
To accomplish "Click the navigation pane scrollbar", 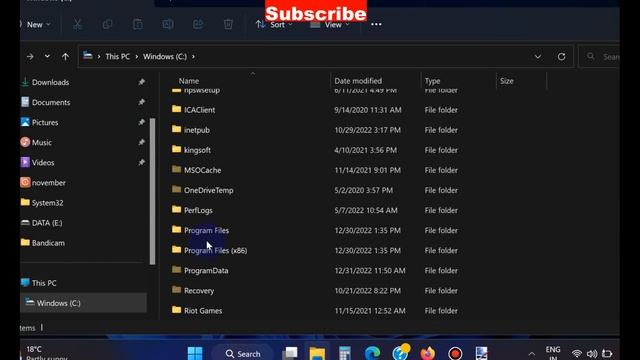I will [152, 191].
